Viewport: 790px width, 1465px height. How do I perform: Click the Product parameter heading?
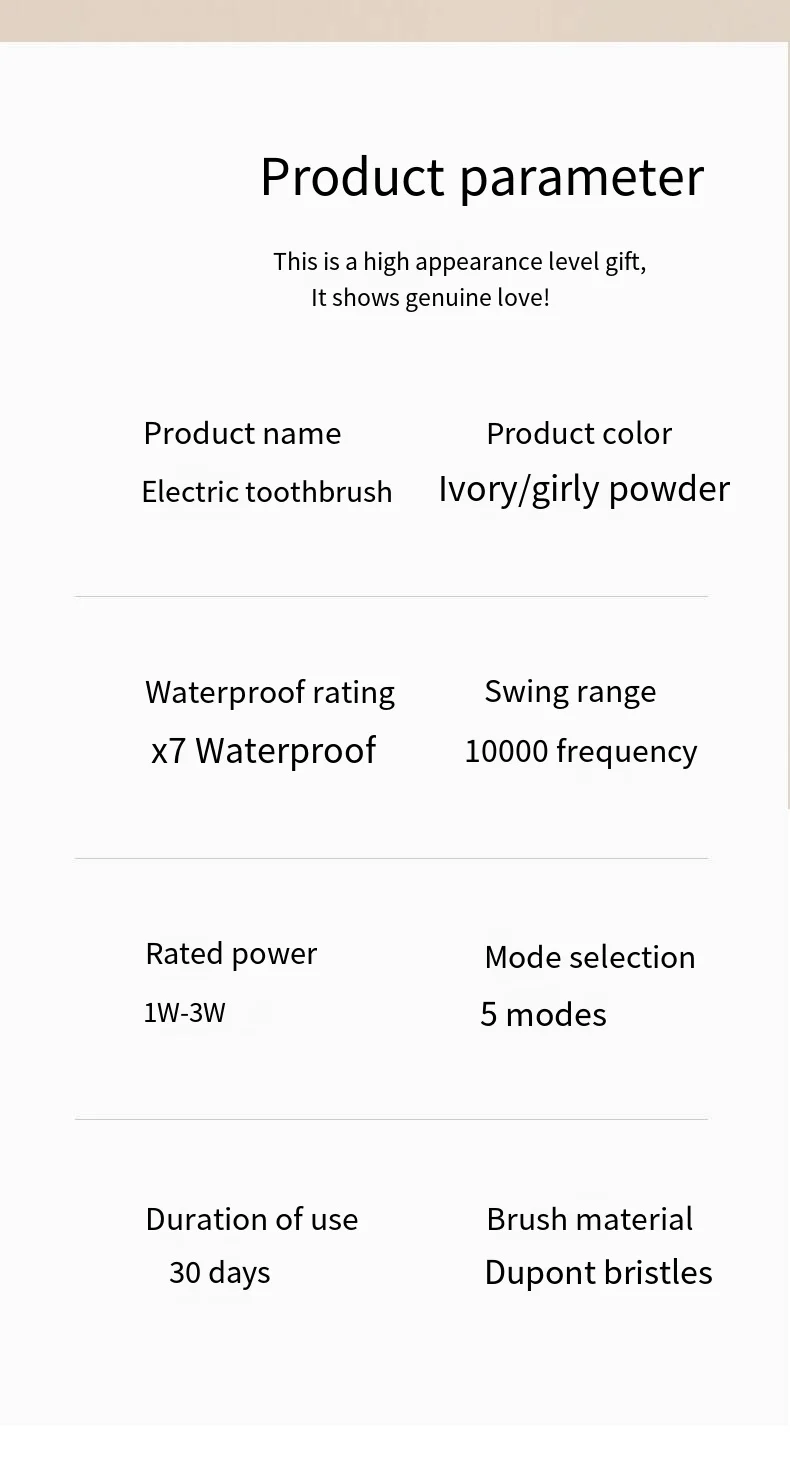[482, 178]
